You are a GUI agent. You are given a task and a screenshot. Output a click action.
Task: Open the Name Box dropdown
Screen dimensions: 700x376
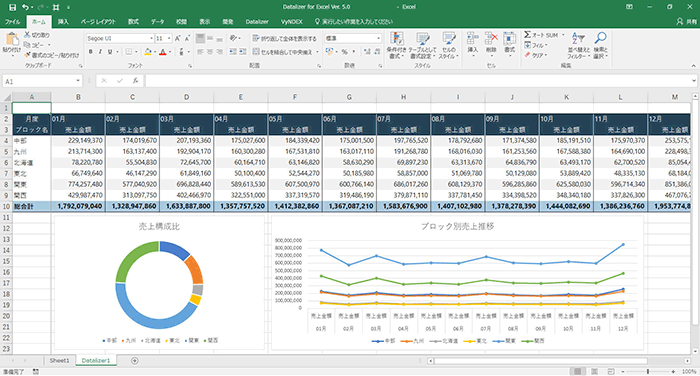[x=78, y=81]
